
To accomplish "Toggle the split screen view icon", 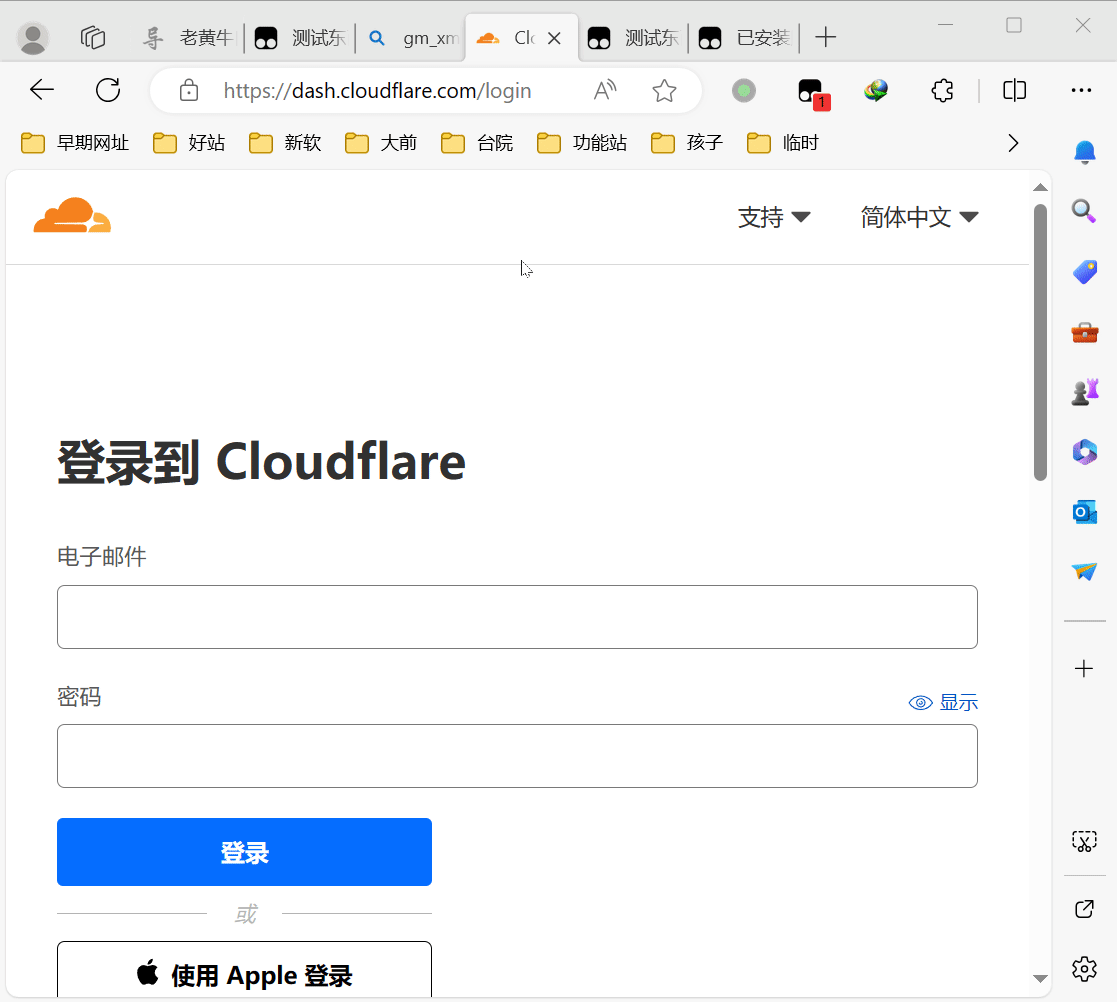I will (x=1014, y=91).
